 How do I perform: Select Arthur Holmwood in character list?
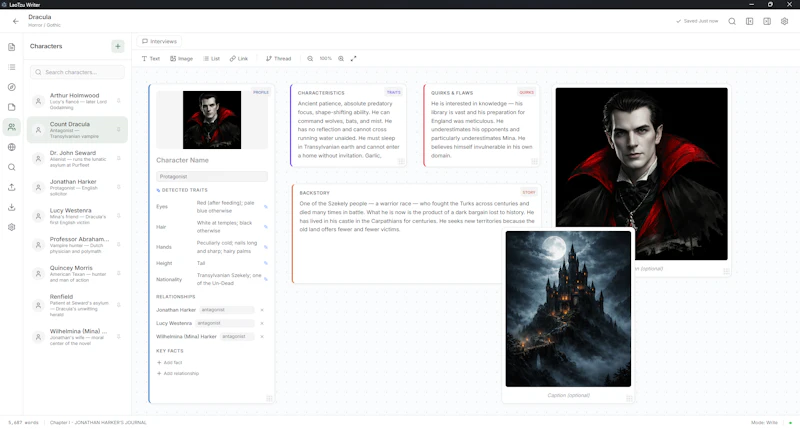pyautogui.click(x=78, y=101)
